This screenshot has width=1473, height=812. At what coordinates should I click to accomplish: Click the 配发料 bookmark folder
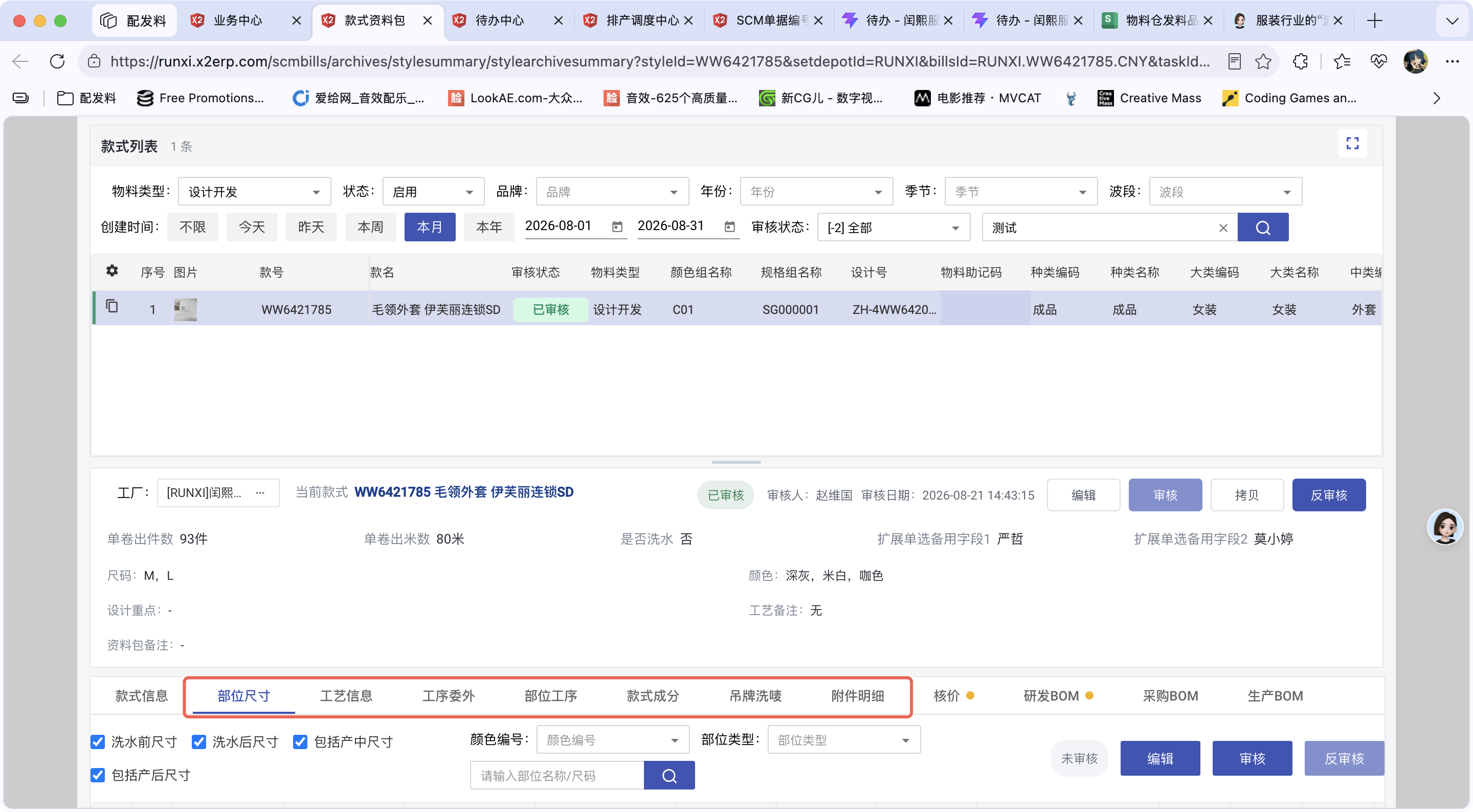[x=87, y=98]
